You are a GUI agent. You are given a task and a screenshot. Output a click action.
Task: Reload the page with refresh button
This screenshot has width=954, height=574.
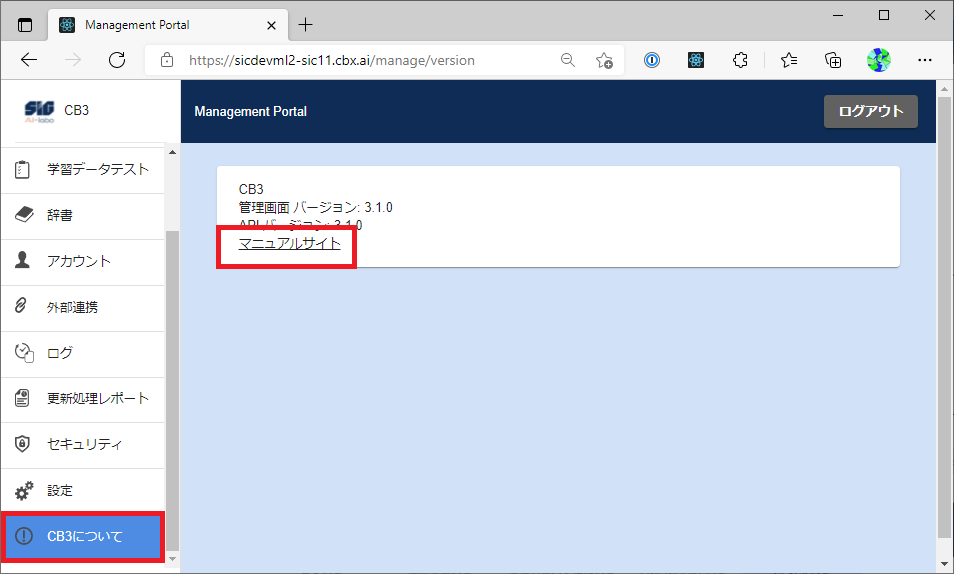point(116,60)
